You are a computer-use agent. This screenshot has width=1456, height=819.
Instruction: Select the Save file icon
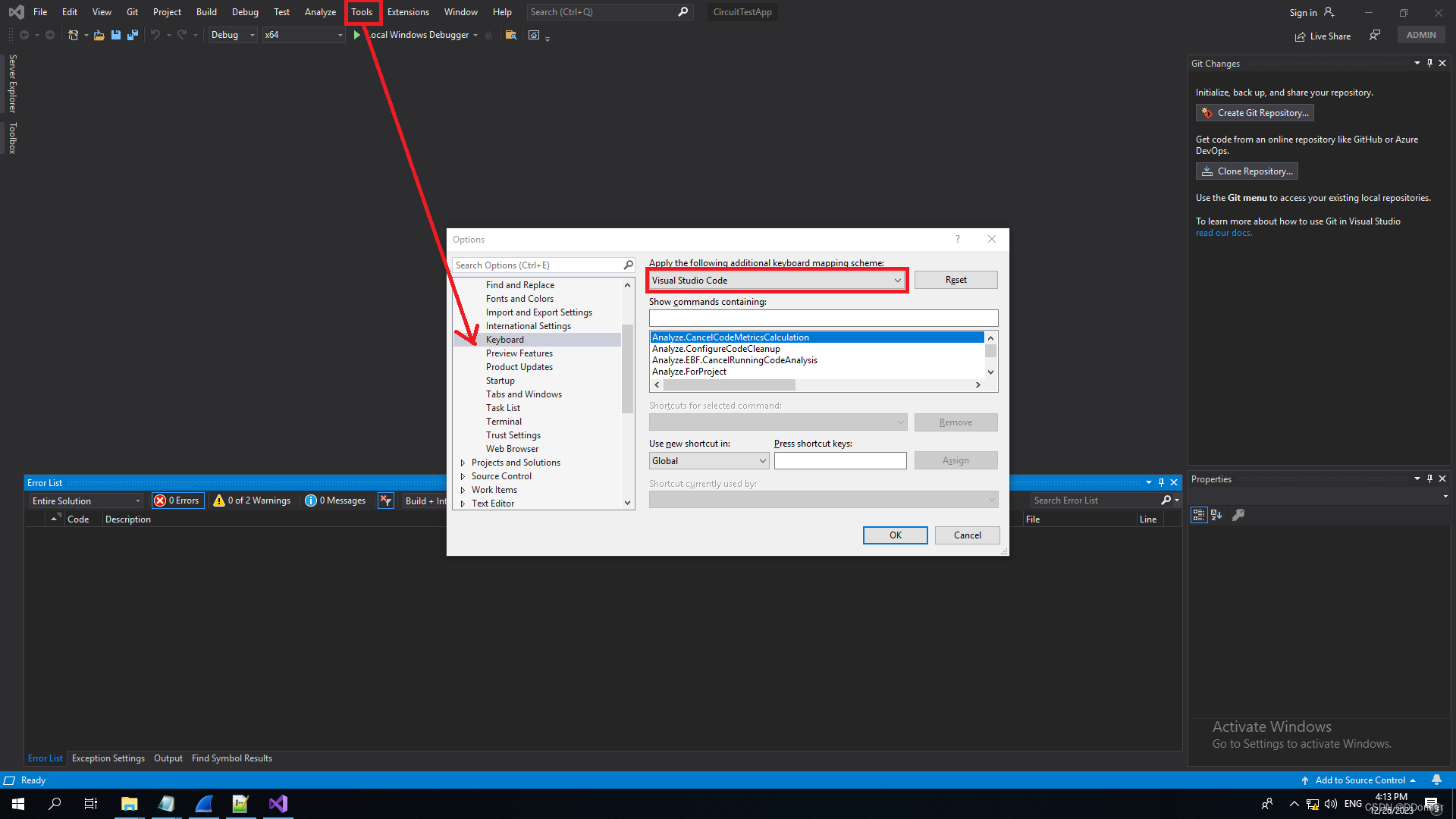tap(115, 35)
